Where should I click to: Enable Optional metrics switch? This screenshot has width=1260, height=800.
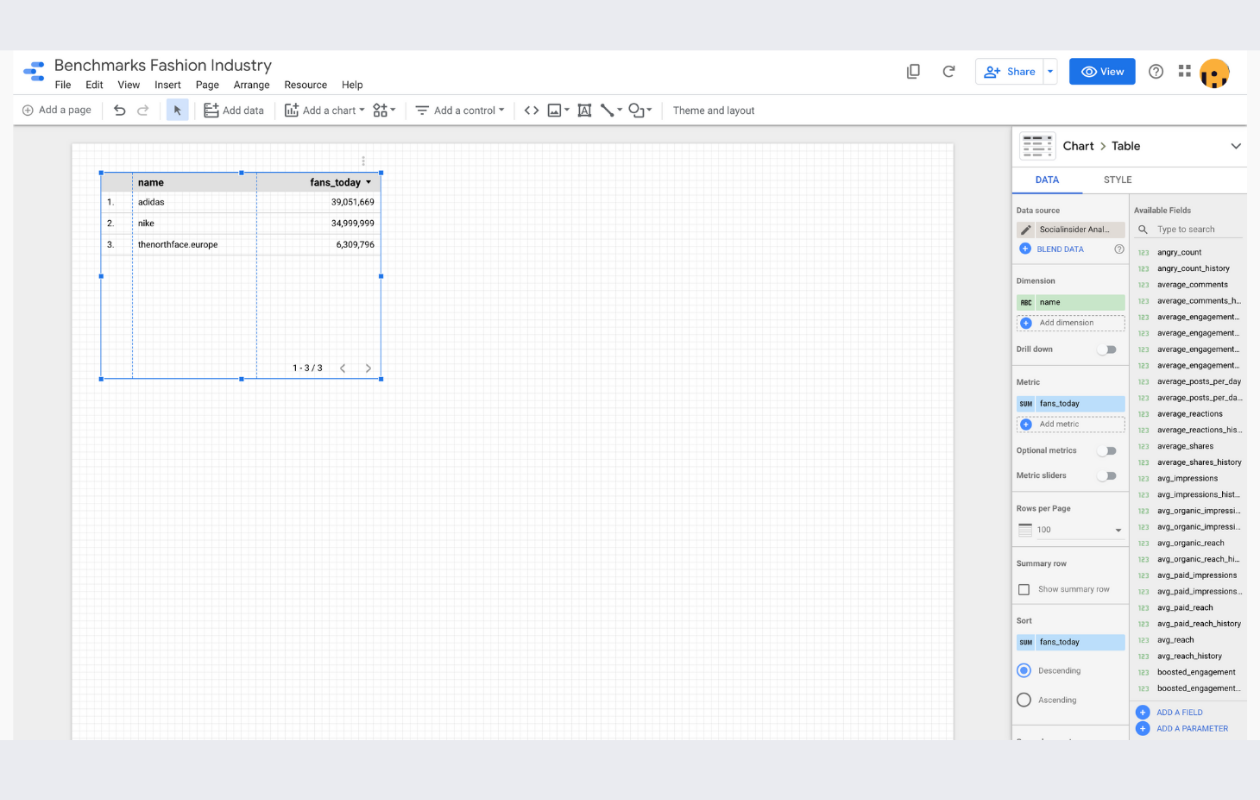tap(1107, 451)
